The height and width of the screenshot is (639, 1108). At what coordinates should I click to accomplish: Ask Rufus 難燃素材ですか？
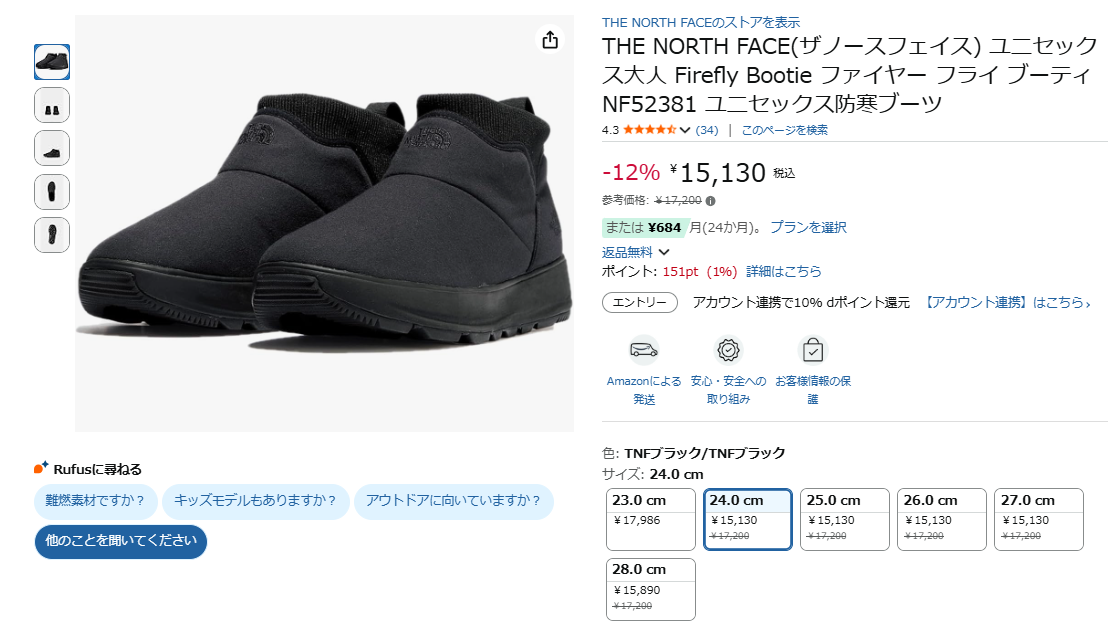click(x=95, y=501)
